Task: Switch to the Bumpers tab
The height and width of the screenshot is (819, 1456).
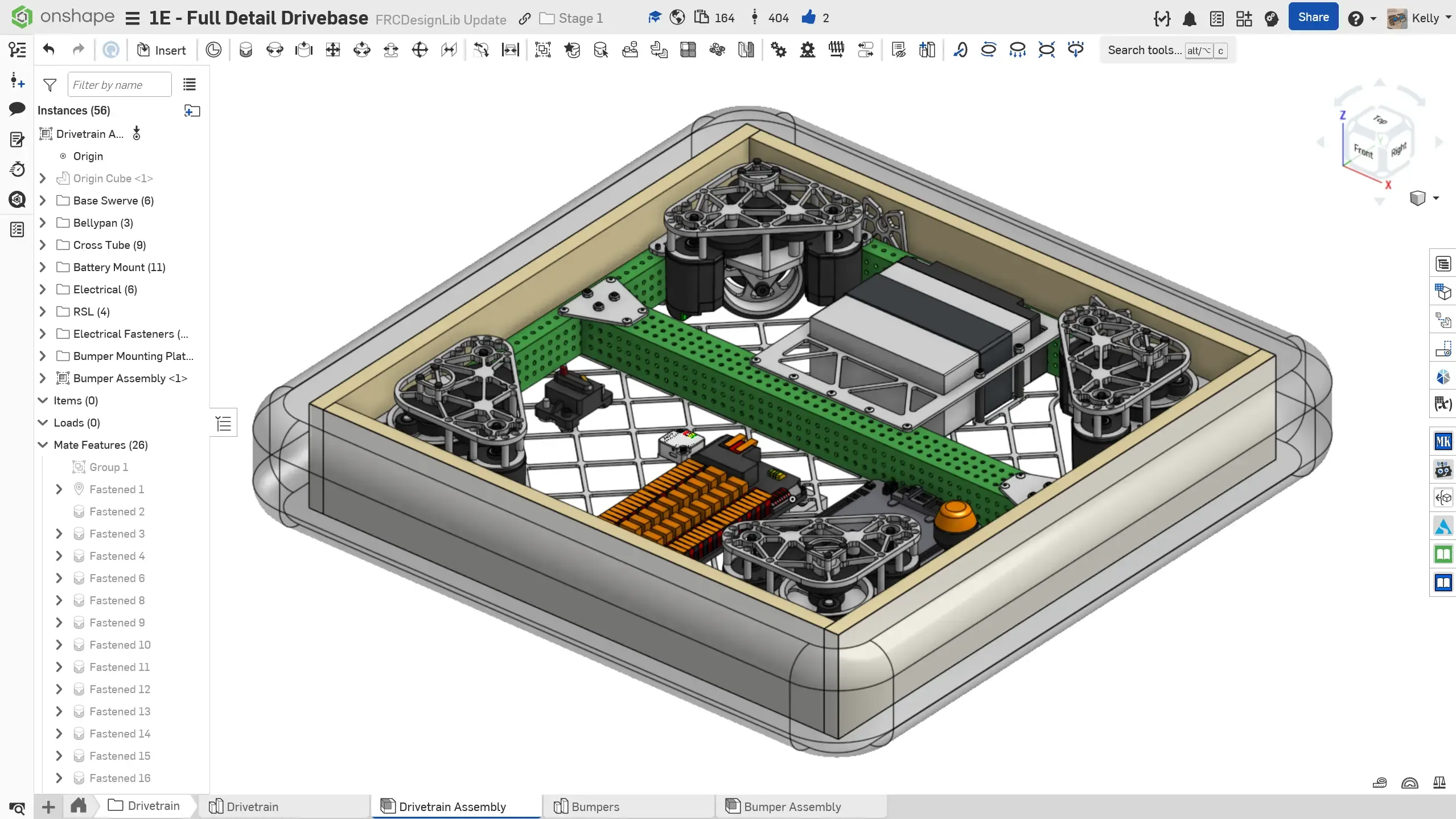Action: pyautogui.click(x=595, y=806)
